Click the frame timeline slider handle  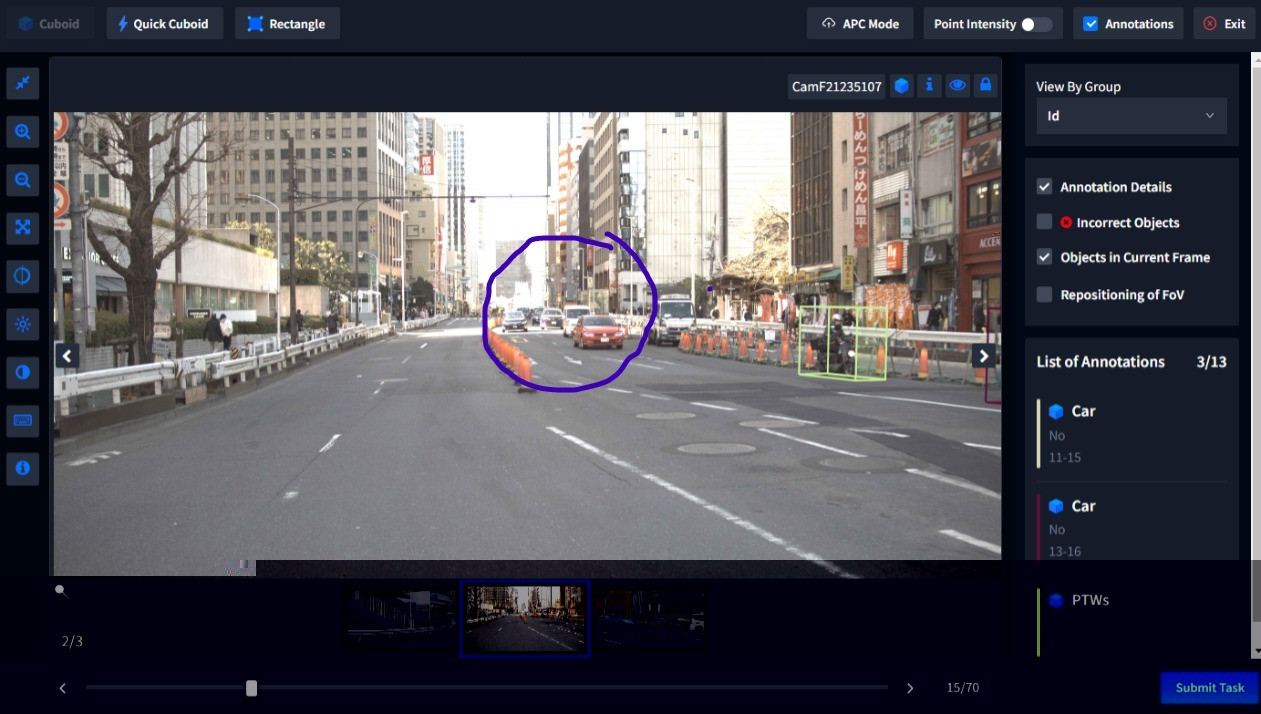coord(252,688)
